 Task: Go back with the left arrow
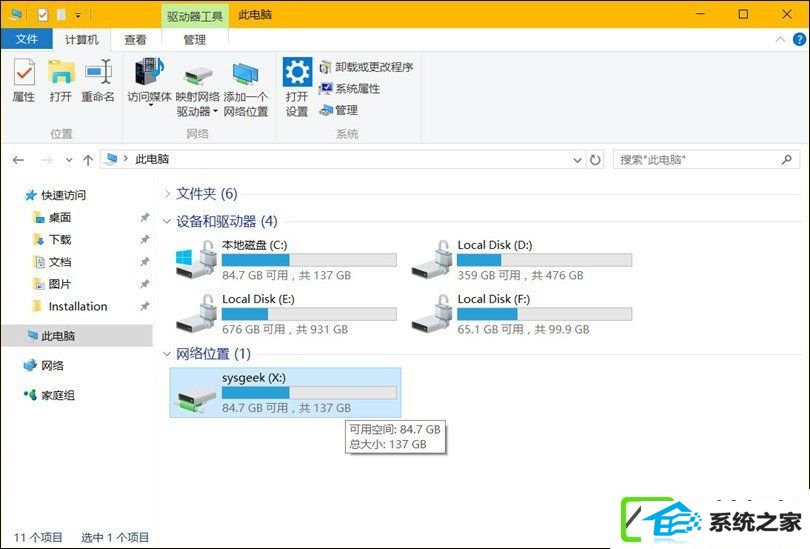(x=19, y=160)
